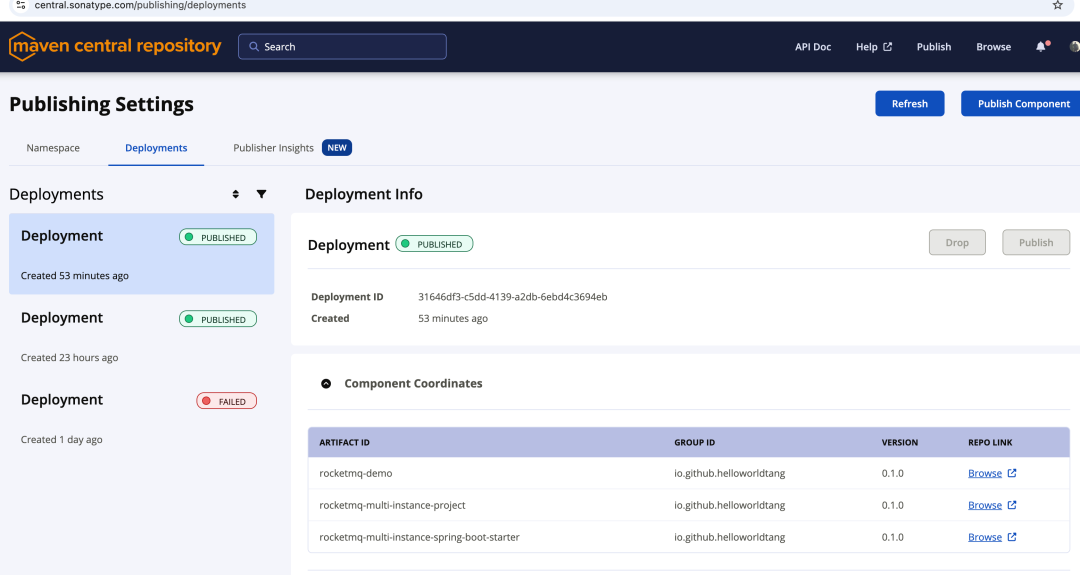
Task: Click external link icon for rocketmq-demo
Action: pyautogui.click(x=1012, y=473)
